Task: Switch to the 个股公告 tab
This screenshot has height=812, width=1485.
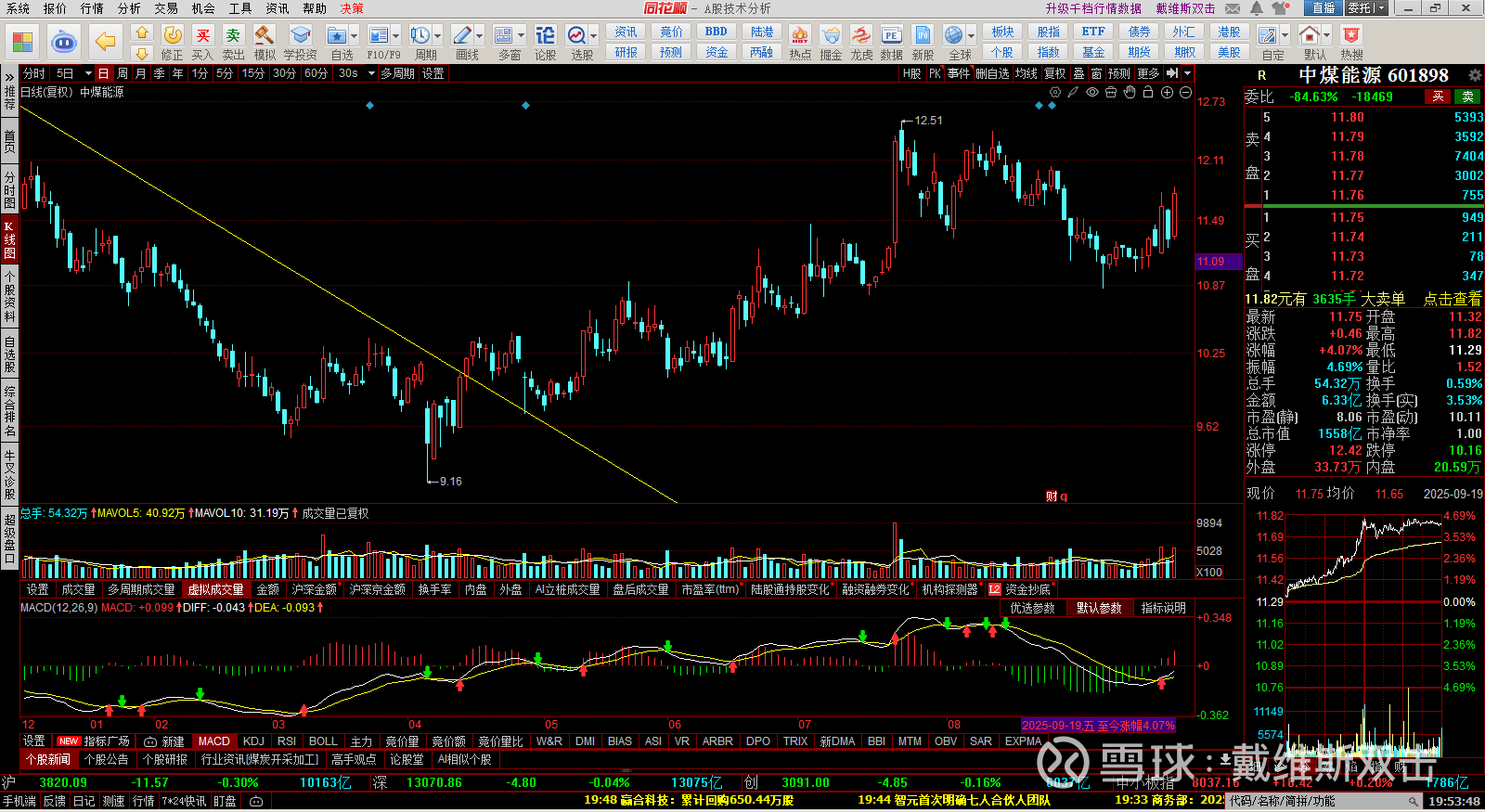Action: [106, 759]
